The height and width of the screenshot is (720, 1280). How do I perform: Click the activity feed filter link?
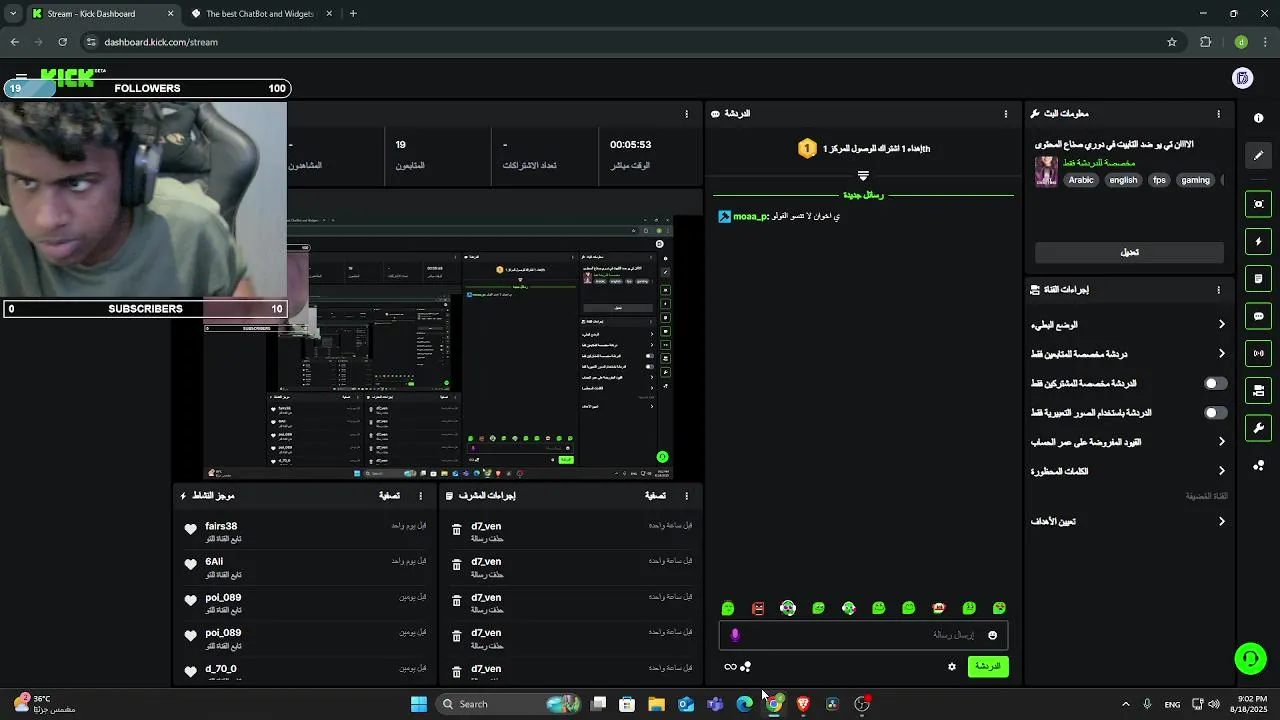coord(389,496)
